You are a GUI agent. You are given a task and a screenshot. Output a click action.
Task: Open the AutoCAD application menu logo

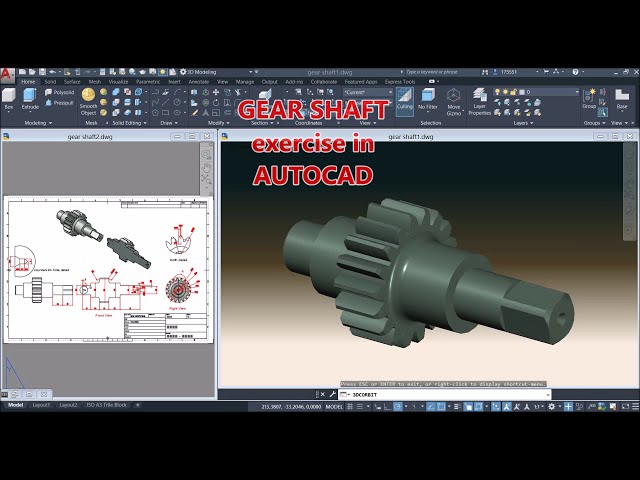pyautogui.click(x=7, y=75)
